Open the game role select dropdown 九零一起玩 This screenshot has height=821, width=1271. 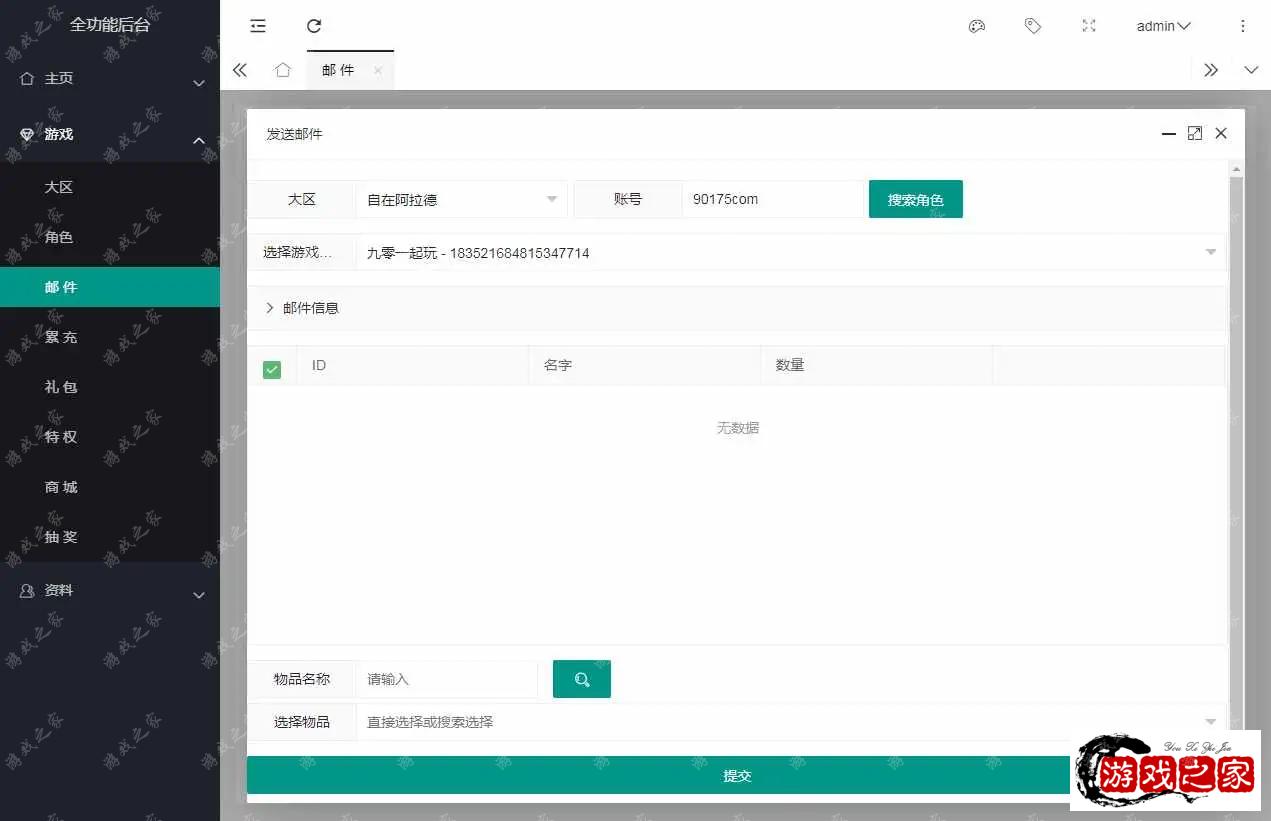click(791, 253)
